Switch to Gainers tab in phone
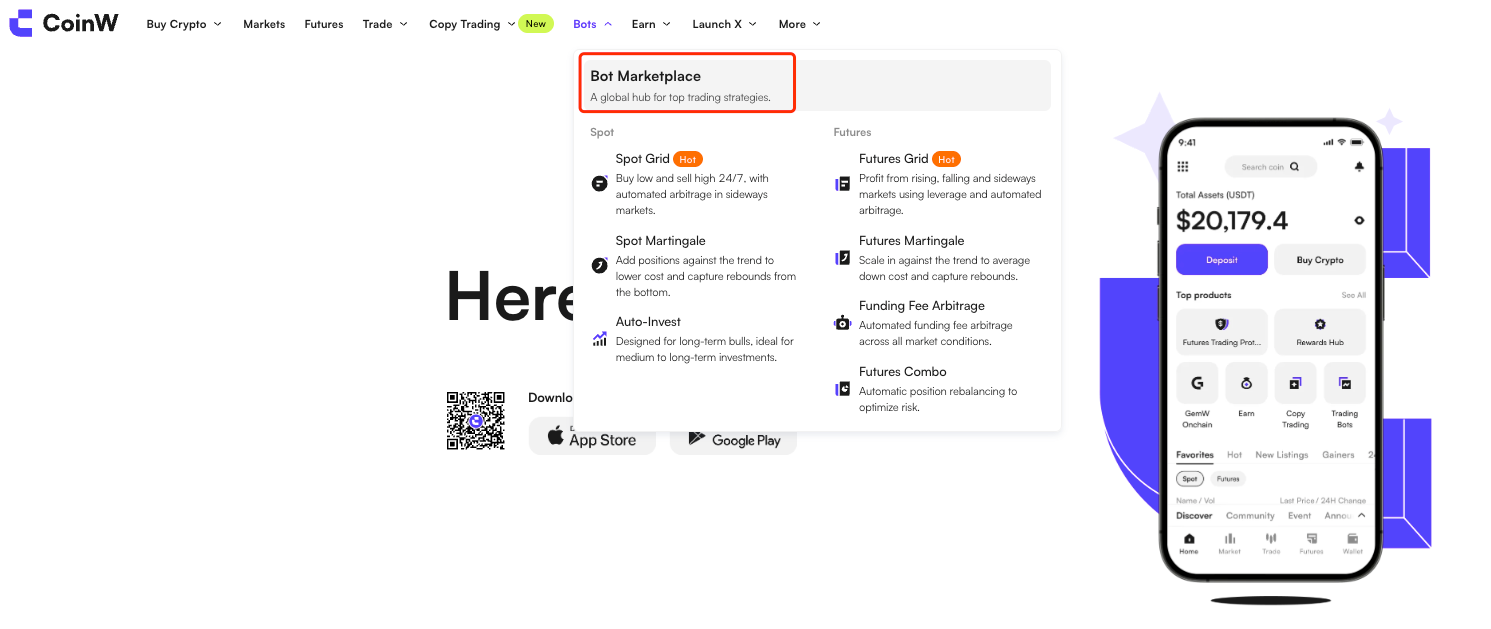Viewport: 1491px width, 629px height. click(x=1338, y=455)
